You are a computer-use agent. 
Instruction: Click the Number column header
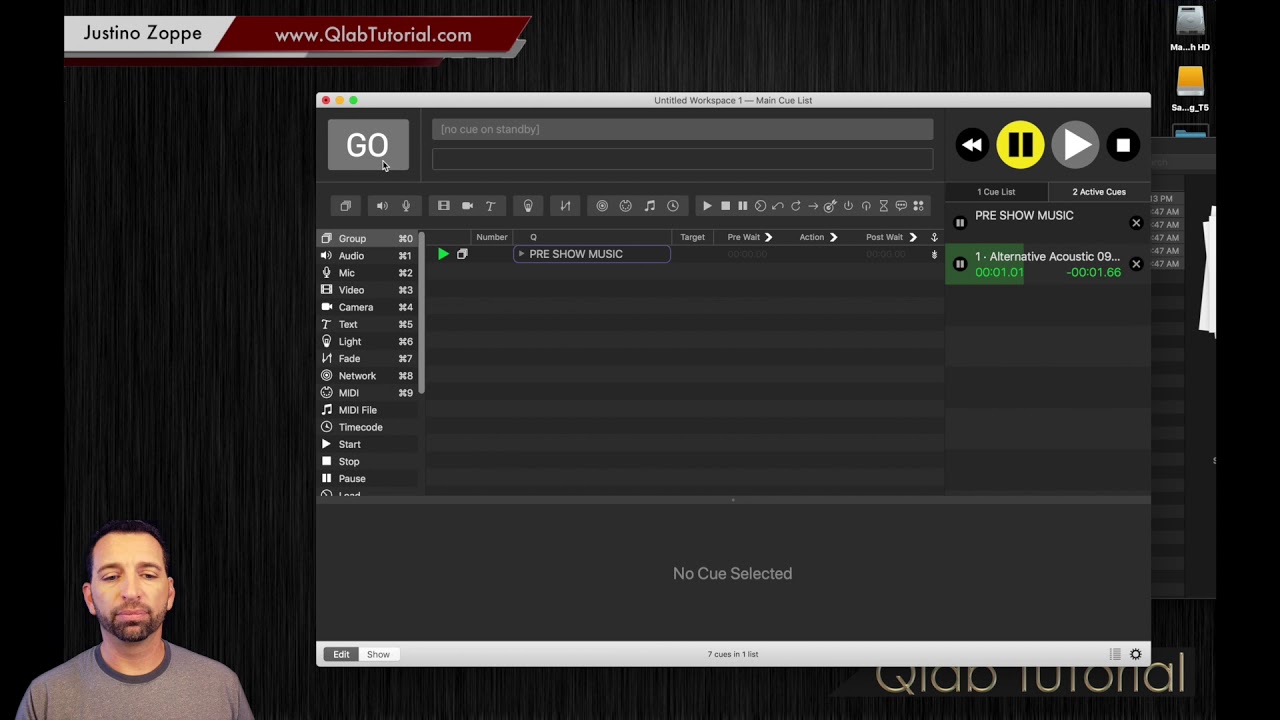pyautogui.click(x=491, y=237)
